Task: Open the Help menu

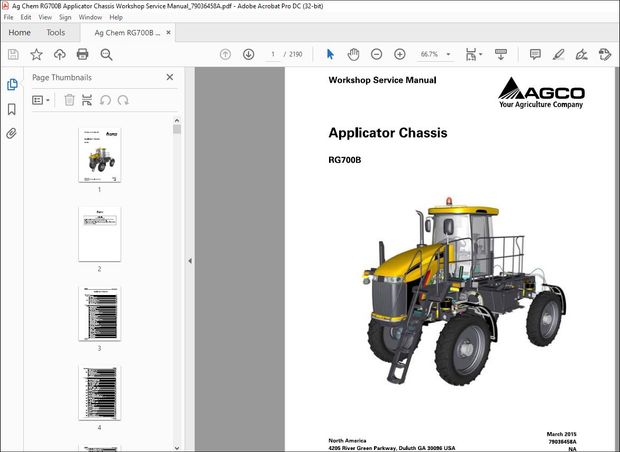Action: [116, 17]
